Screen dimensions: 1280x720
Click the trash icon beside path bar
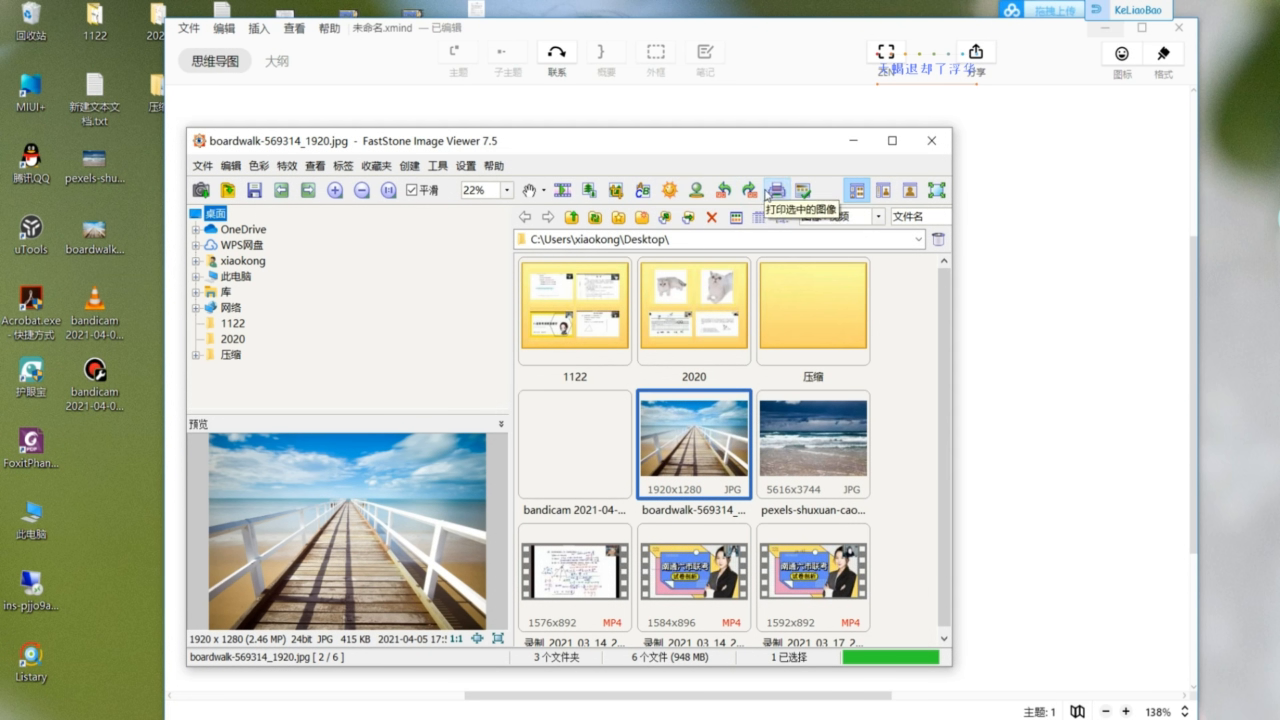coord(938,239)
